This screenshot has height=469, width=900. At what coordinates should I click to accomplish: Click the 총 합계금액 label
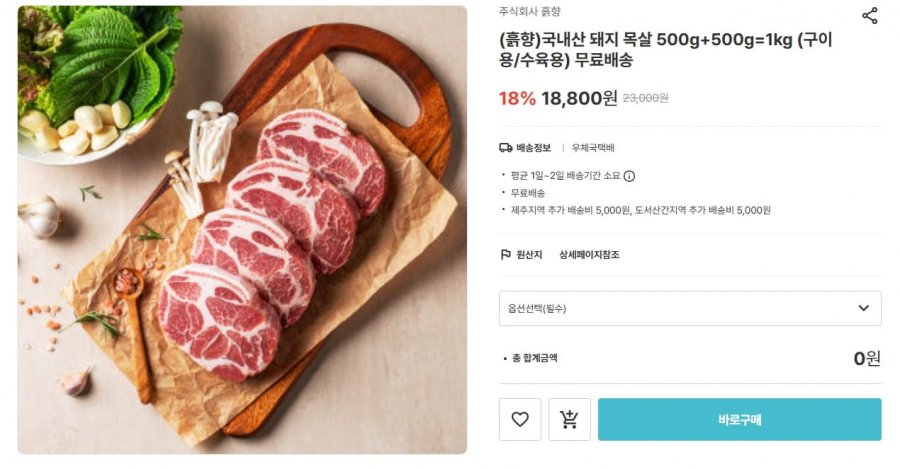(534, 358)
